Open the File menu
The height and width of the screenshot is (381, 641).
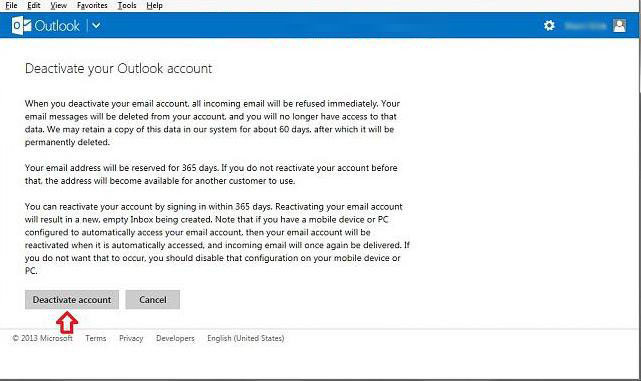pyautogui.click(x=11, y=5)
